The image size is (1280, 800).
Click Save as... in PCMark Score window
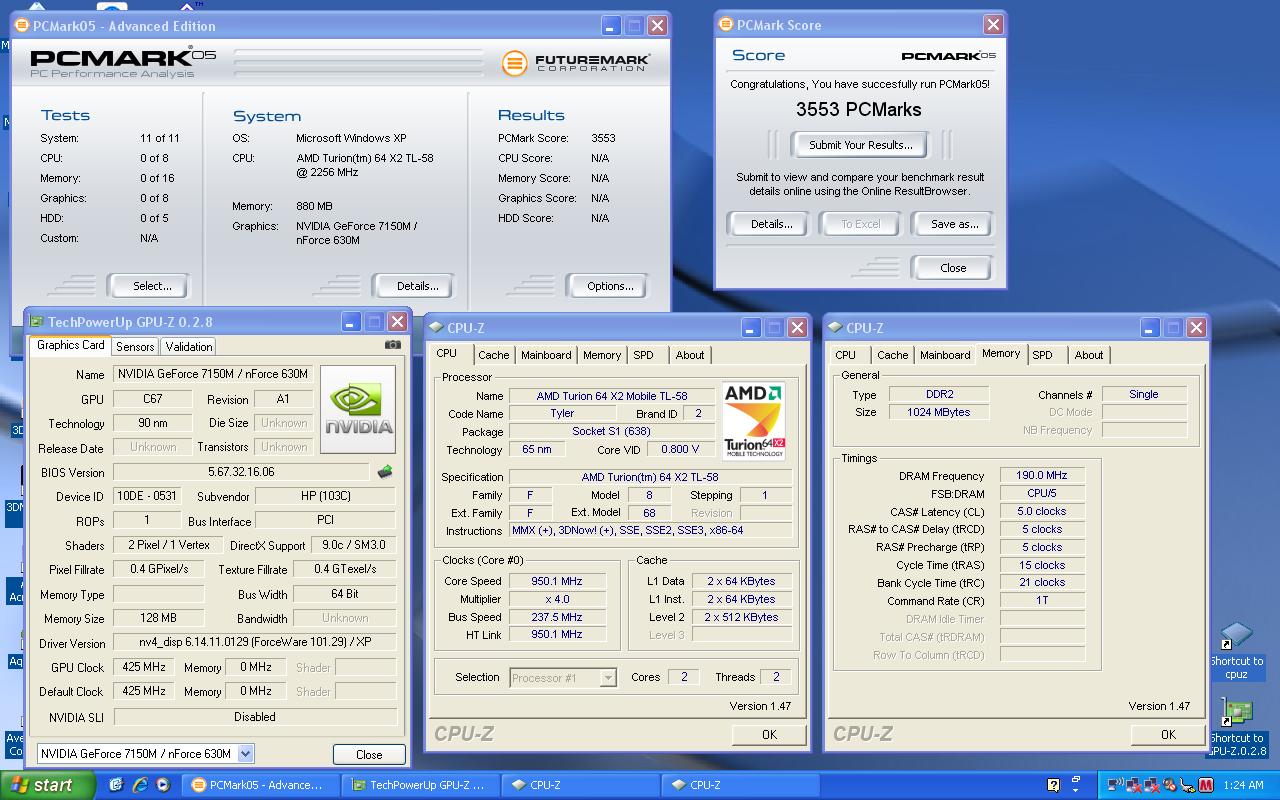coord(954,224)
